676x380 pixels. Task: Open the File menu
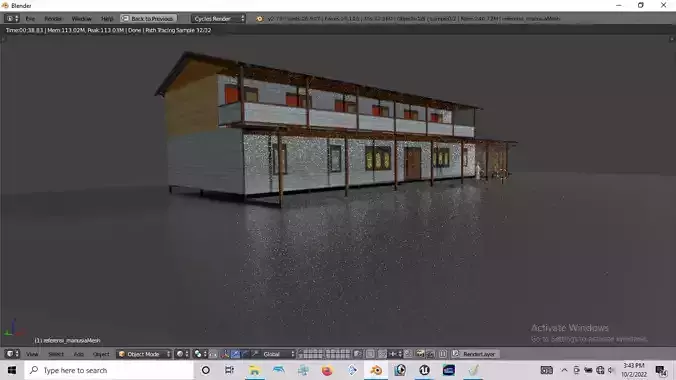coord(30,19)
